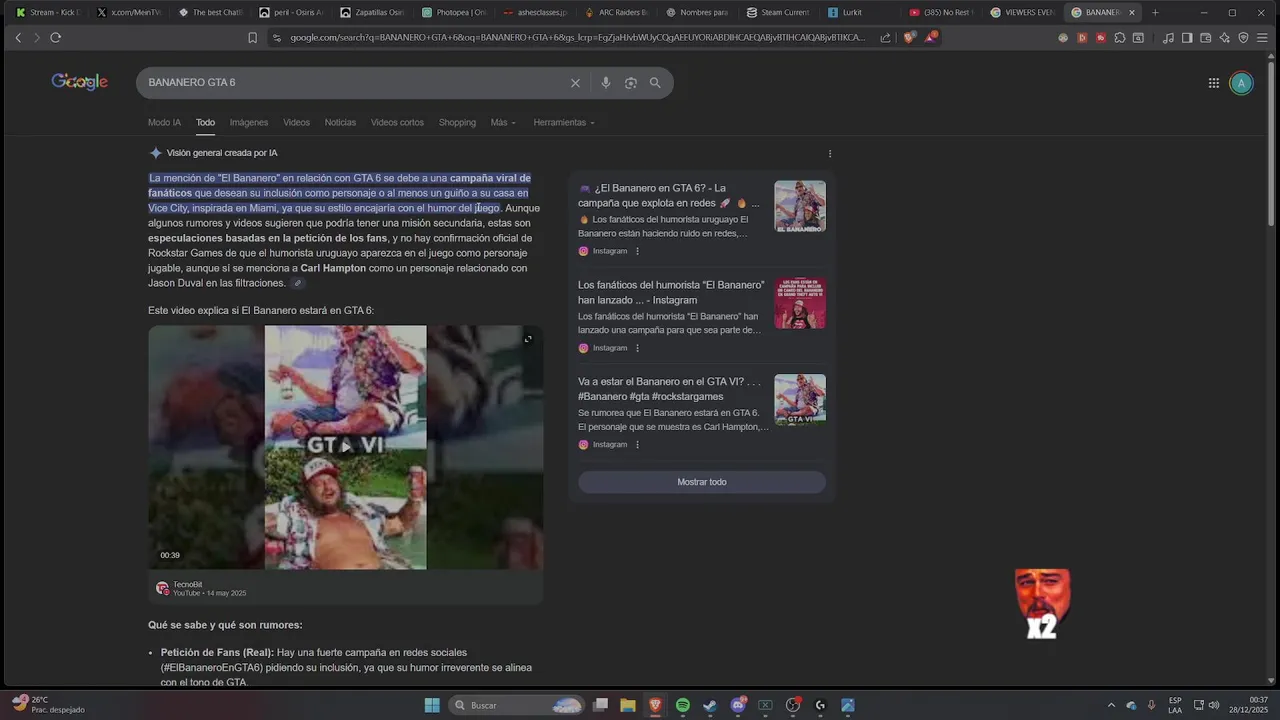Switch to Videos cortos tab
Image resolution: width=1280 pixels, height=720 pixels.
tap(397, 123)
